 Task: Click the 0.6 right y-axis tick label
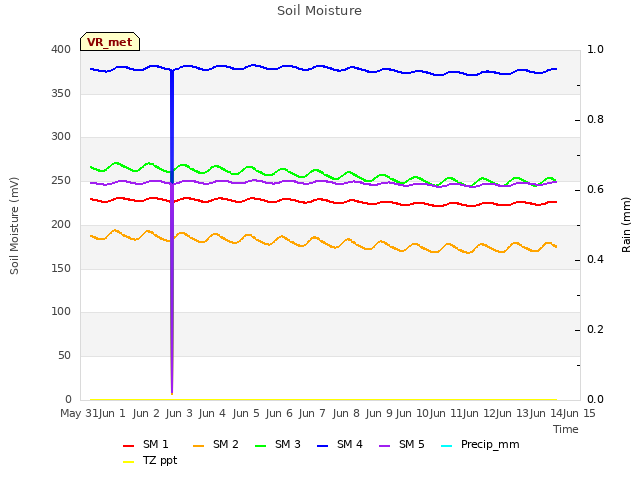(x=595, y=189)
